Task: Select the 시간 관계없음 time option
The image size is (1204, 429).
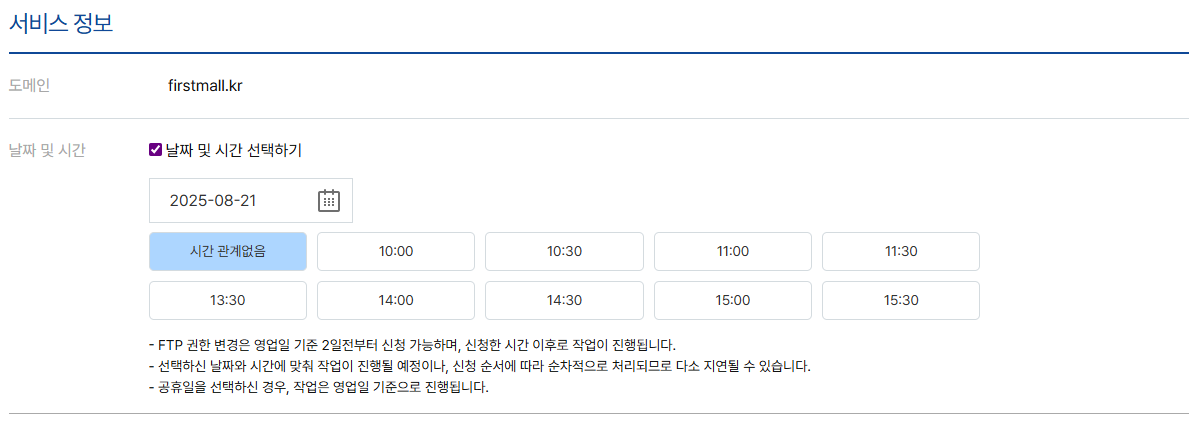Action: coord(228,251)
